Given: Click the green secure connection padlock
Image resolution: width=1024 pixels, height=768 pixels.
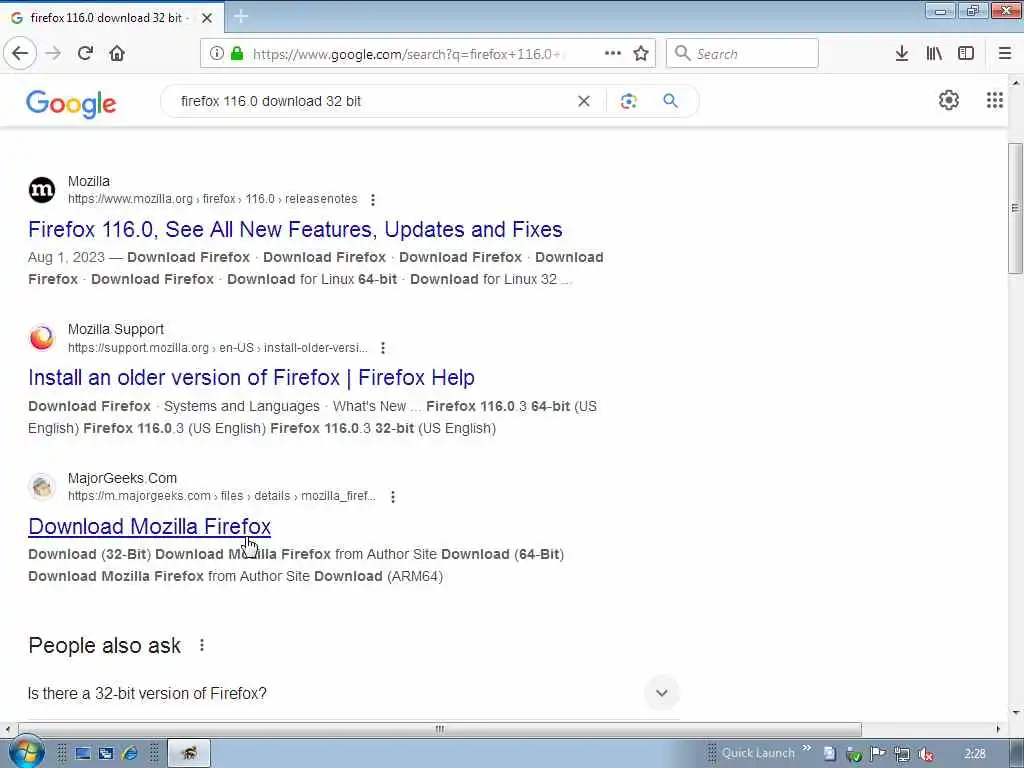Looking at the screenshot, I should pyautogui.click(x=237, y=54).
